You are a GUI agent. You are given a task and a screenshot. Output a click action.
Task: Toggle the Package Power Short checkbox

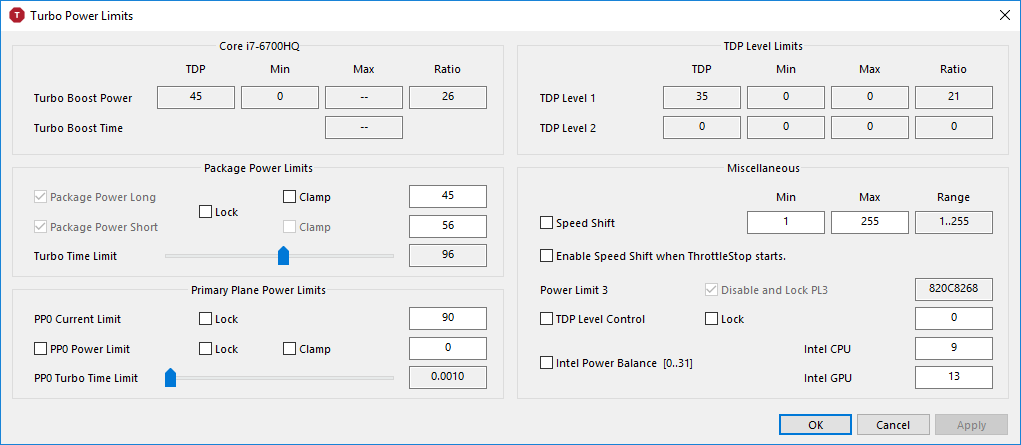coord(40,227)
